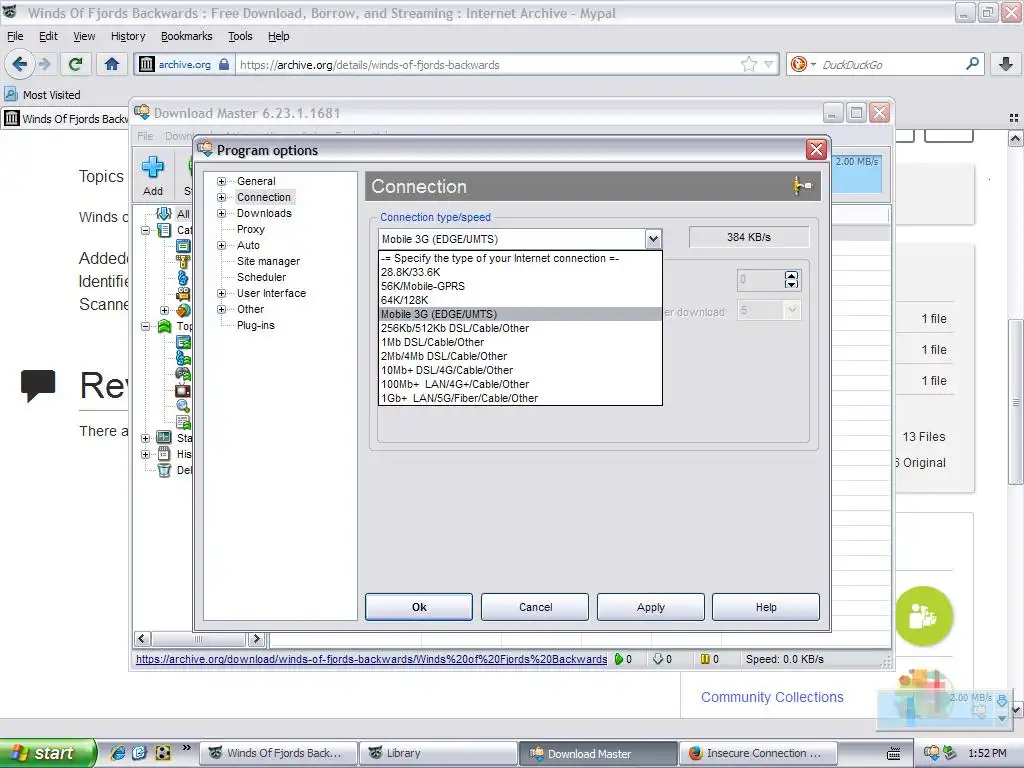
Task: Click increment arrow on number spinner
Action: (x=792, y=276)
